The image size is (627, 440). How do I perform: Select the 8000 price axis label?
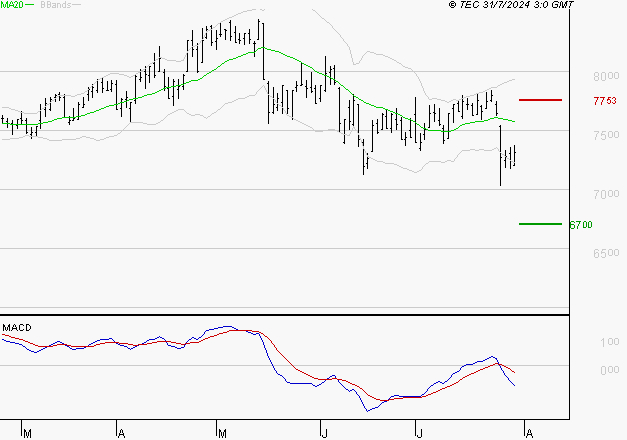click(x=606, y=76)
